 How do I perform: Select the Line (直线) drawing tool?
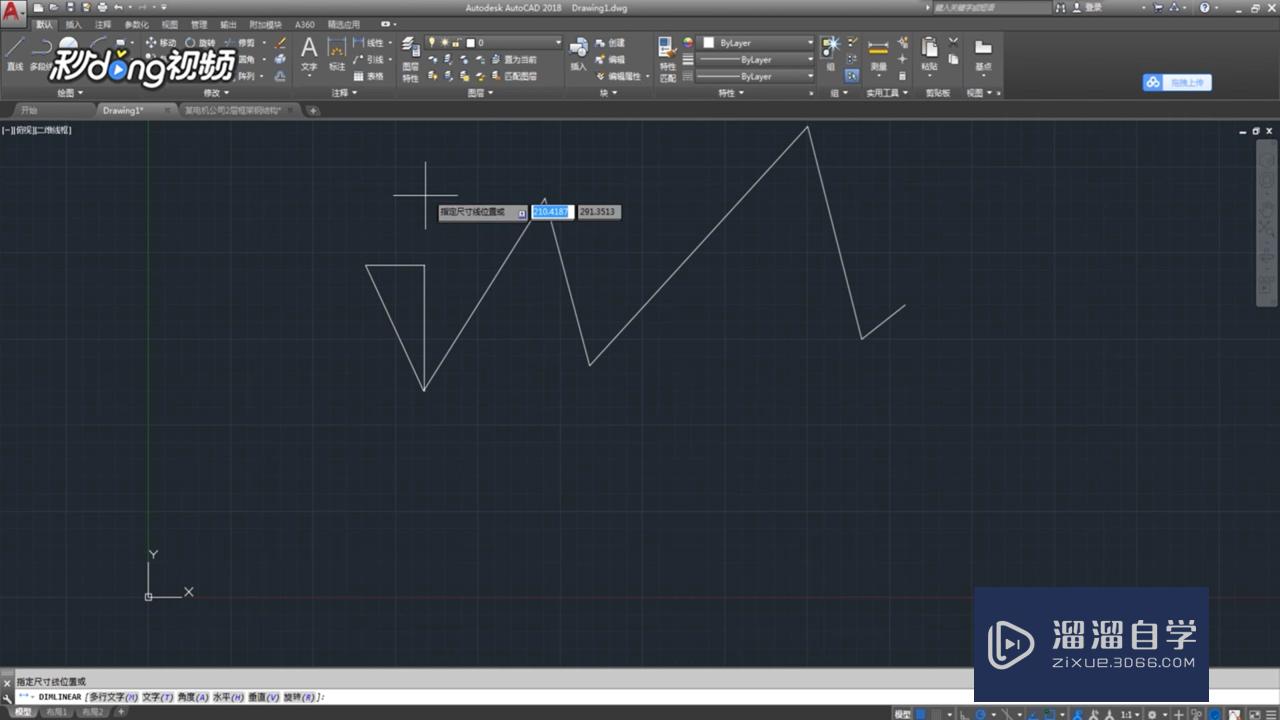pos(14,53)
